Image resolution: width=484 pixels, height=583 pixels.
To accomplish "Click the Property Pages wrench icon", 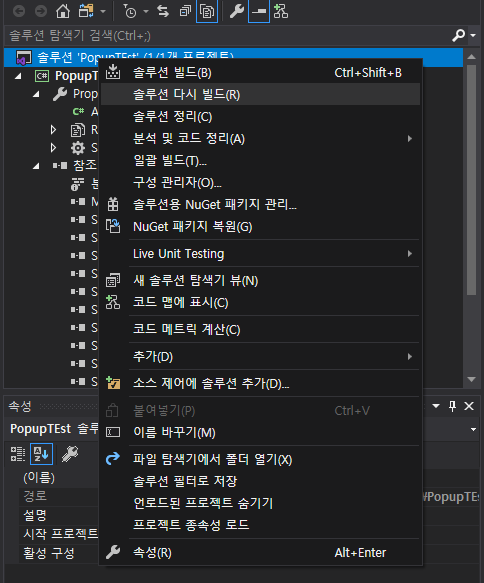I will [x=70, y=454].
